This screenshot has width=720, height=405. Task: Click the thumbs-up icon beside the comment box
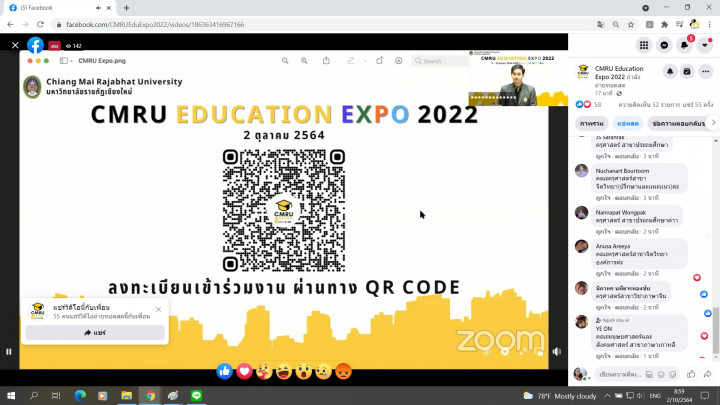point(691,374)
